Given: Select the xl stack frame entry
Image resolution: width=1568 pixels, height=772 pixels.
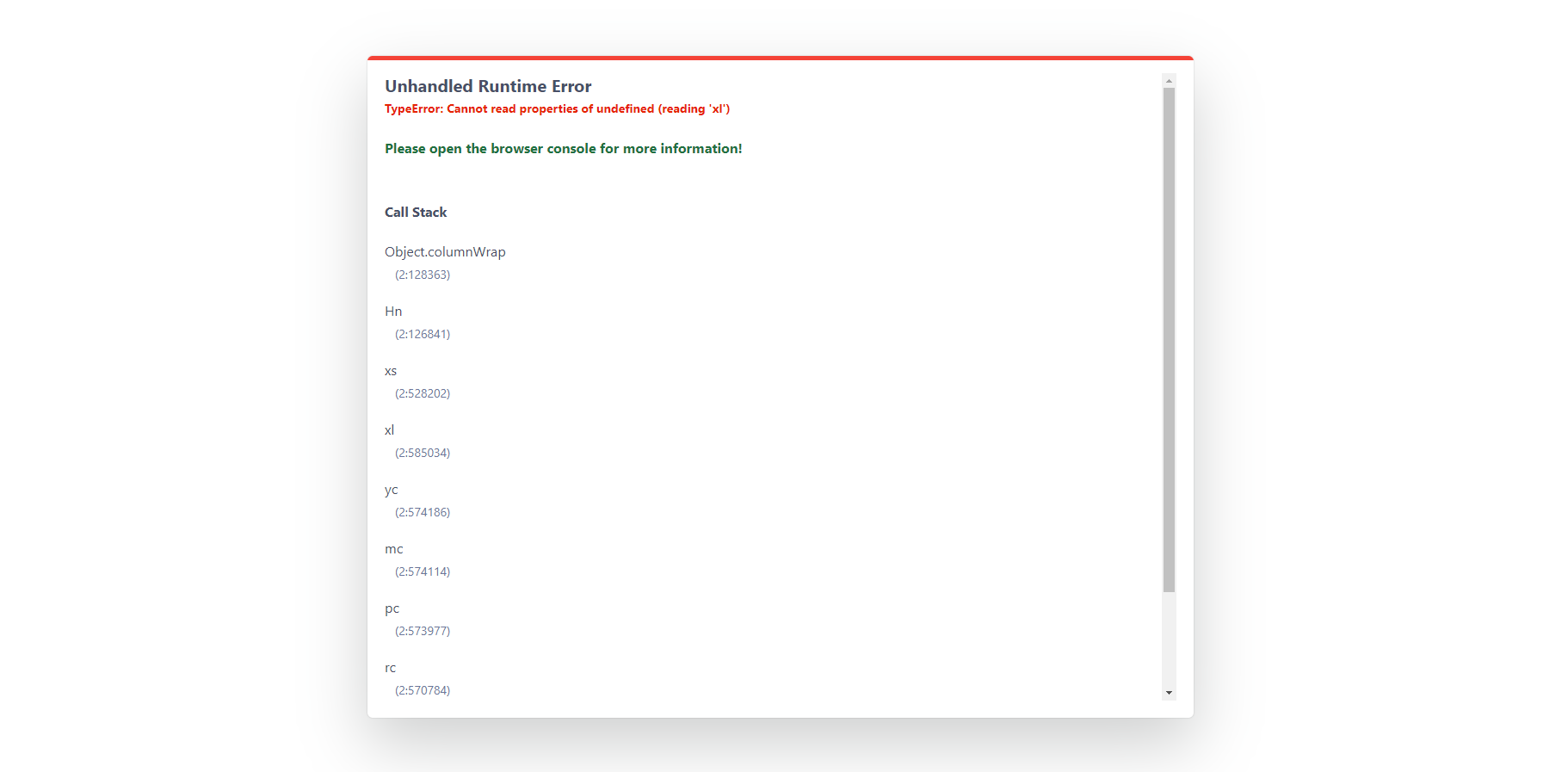Looking at the screenshot, I should 389,430.
